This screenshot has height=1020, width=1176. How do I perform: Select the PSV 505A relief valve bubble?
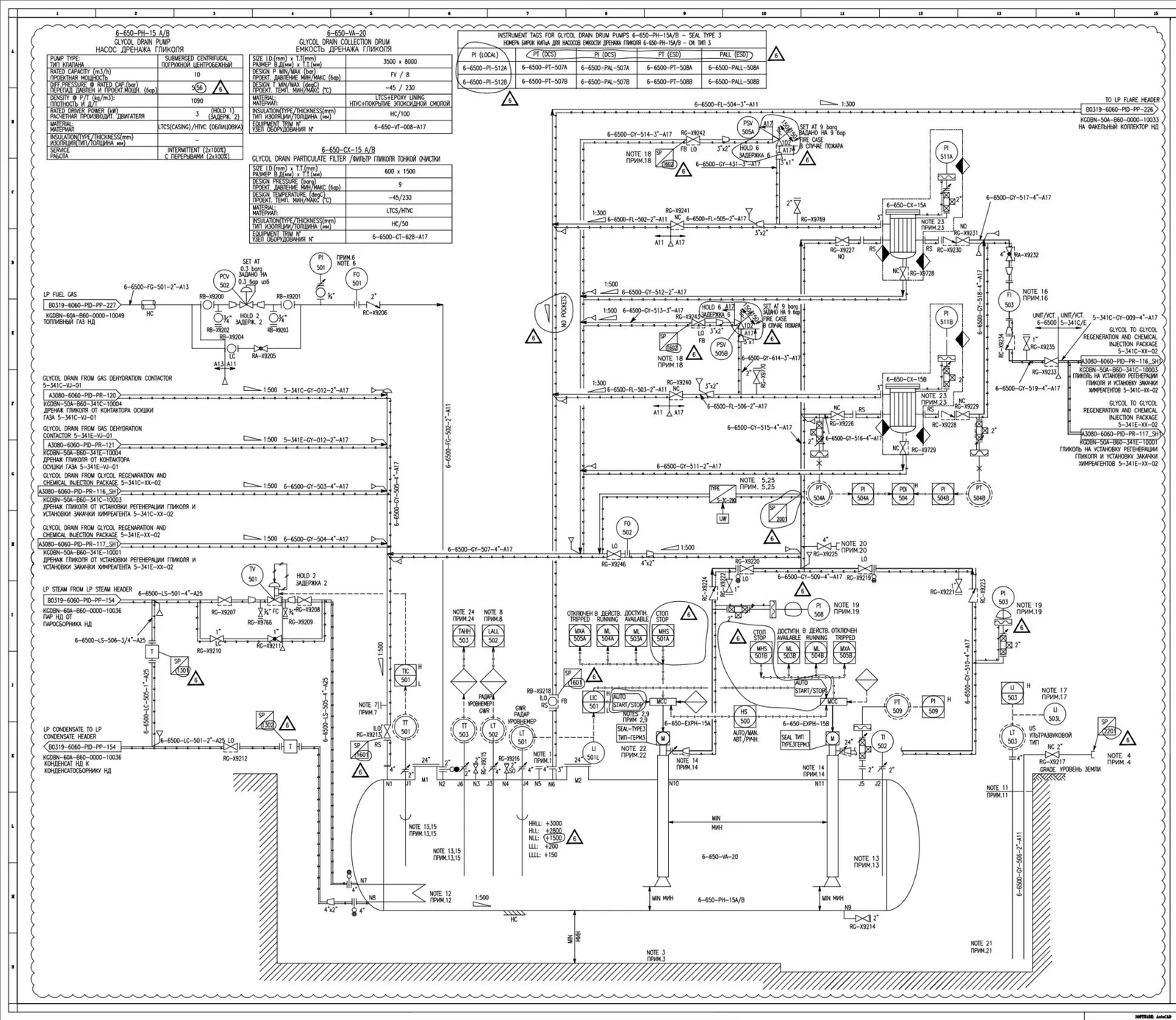coord(748,128)
